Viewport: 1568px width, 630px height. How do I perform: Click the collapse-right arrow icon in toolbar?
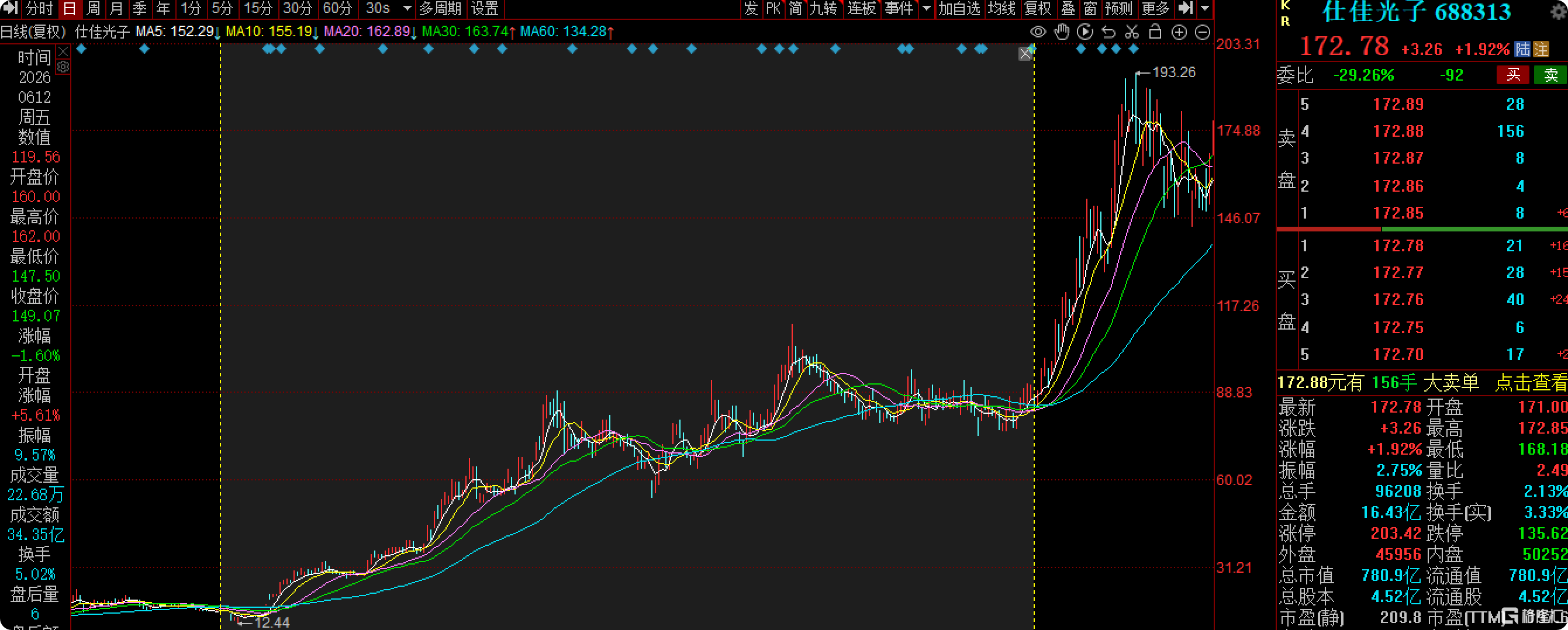(x=1185, y=9)
